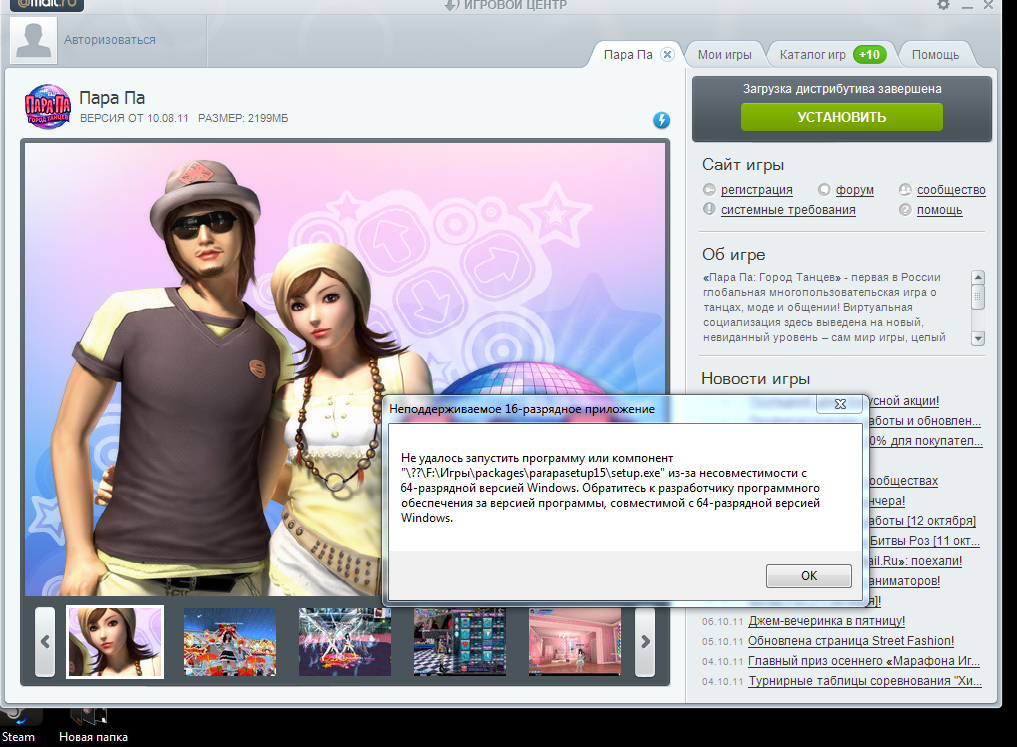Viewport: 1017px width, 747px height.
Task: Click OK in the error dialog
Action: point(808,576)
